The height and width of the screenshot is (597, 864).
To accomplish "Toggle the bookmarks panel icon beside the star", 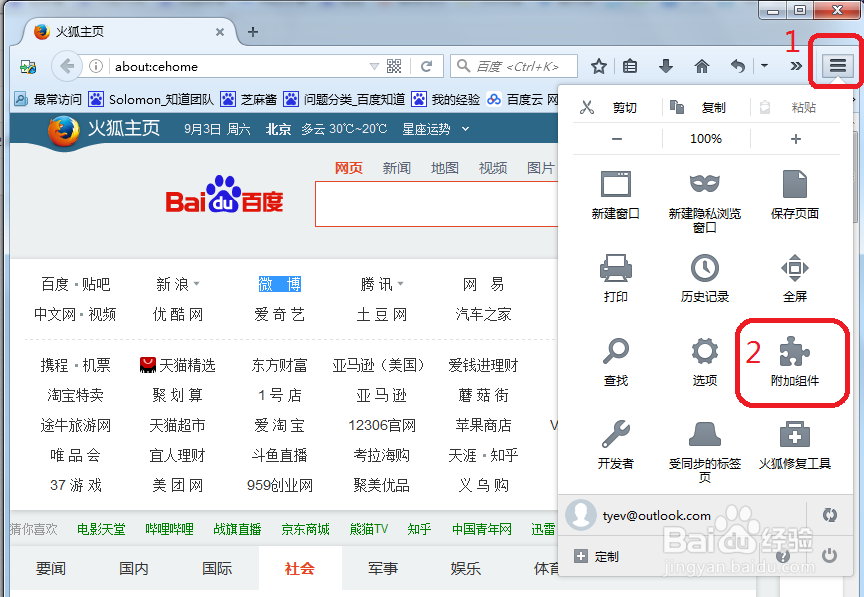I will point(630,66).
